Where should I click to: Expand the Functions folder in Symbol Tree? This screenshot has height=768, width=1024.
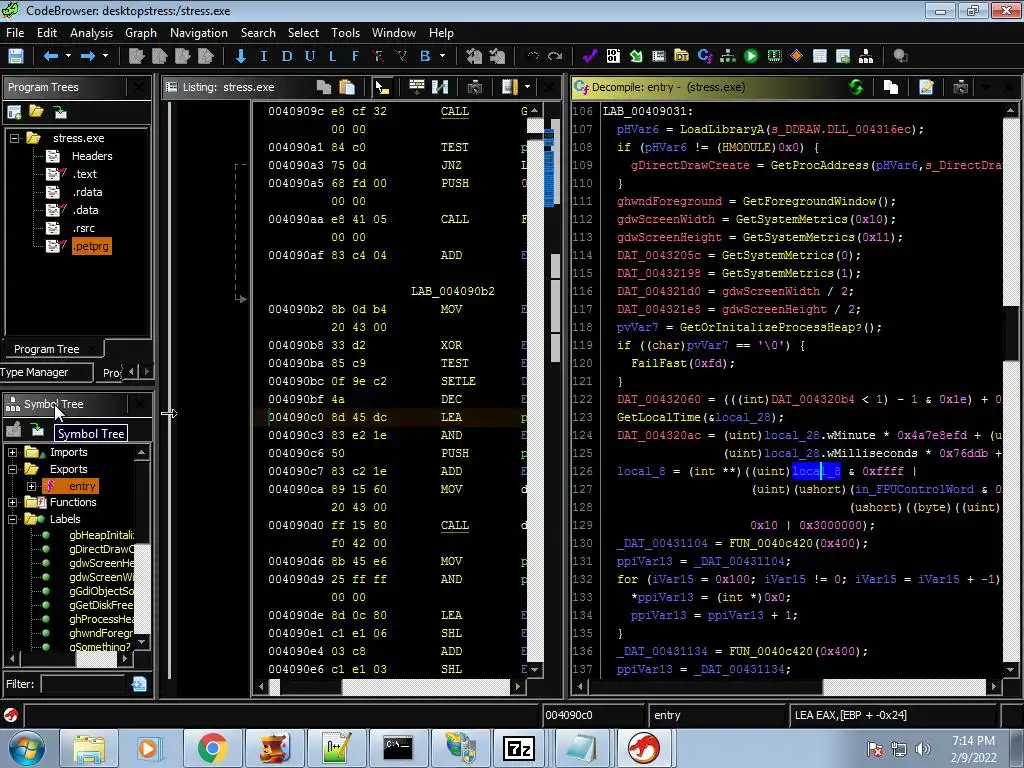tap(12, 502)
